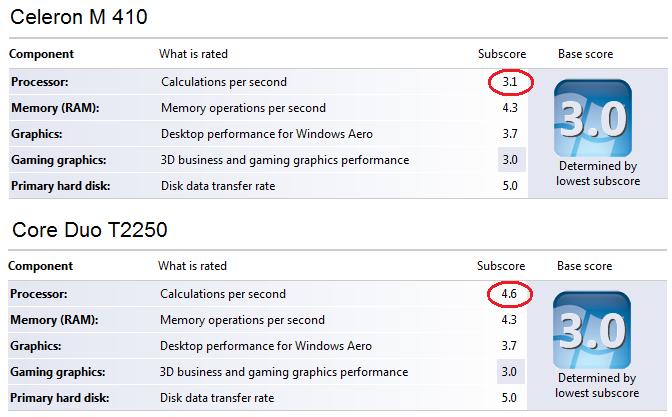The width and height of the screenshot is (672, 417).
Task: Click Celeron Gaming graphics 3.0 subscore
Action: pos(510,160)
